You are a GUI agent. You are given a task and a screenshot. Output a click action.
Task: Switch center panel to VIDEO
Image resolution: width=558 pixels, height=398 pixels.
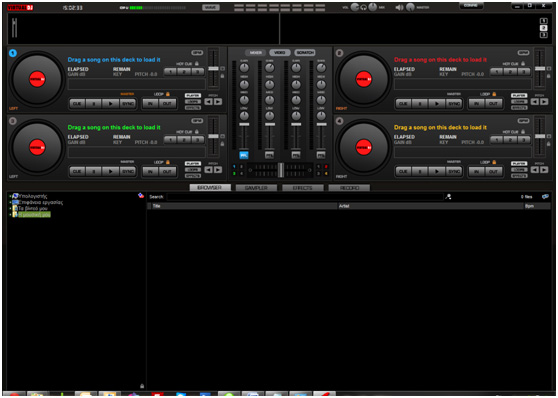point(280,53)
